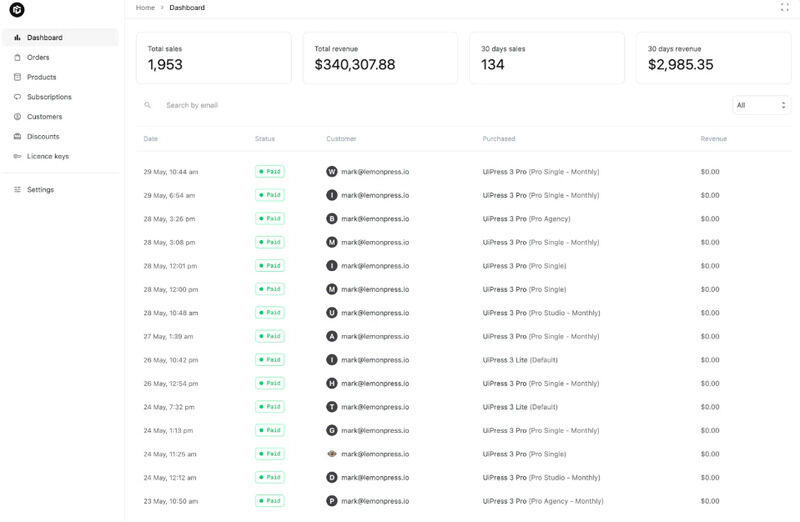Click the A avatar for the 27 May 1:39 am order

(x=332, y=336)
